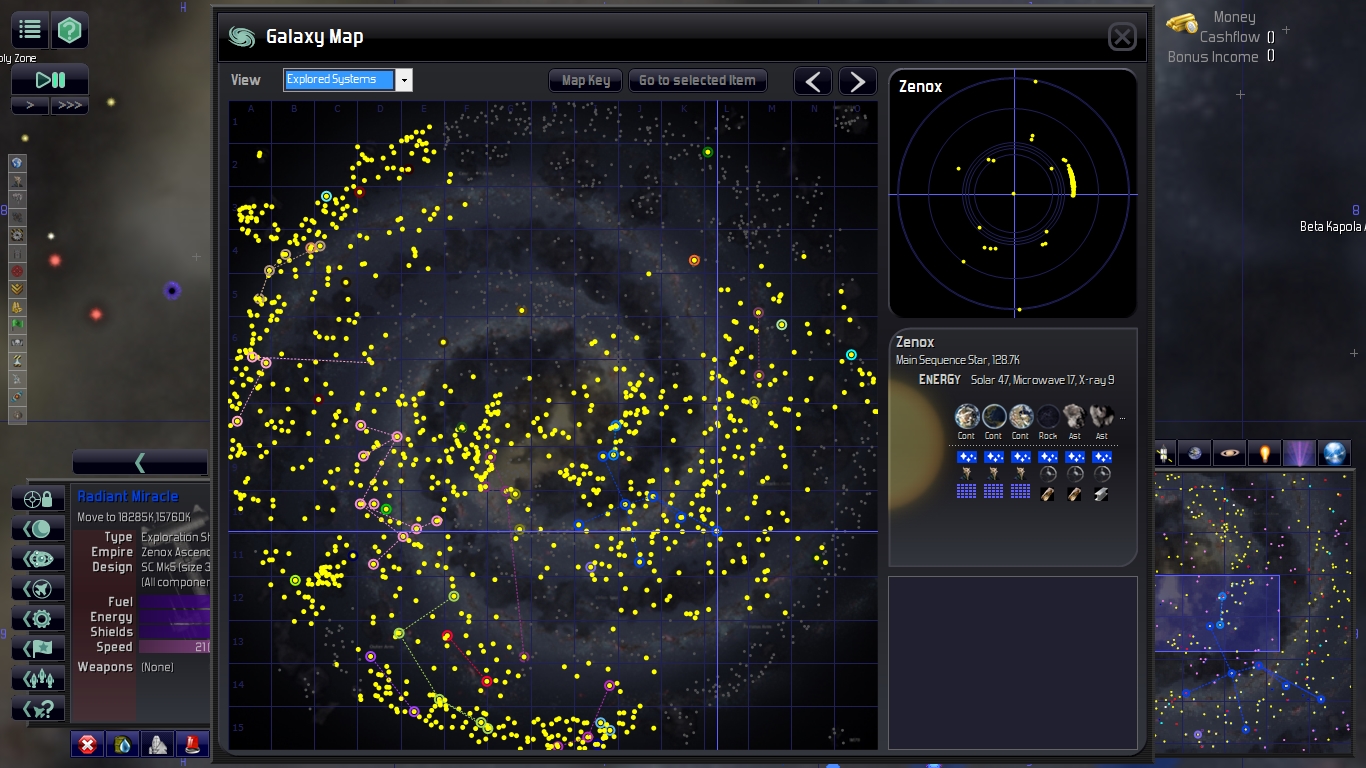
Task: Click the Main Sequence Star, 128.7K text
Action: [951, 360]
